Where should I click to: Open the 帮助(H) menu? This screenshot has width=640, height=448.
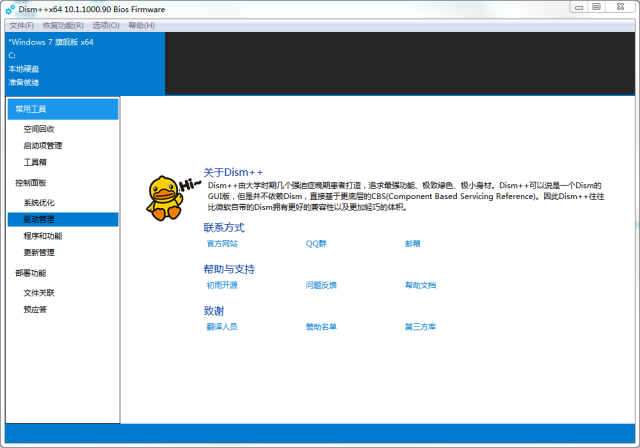[142, 26]
